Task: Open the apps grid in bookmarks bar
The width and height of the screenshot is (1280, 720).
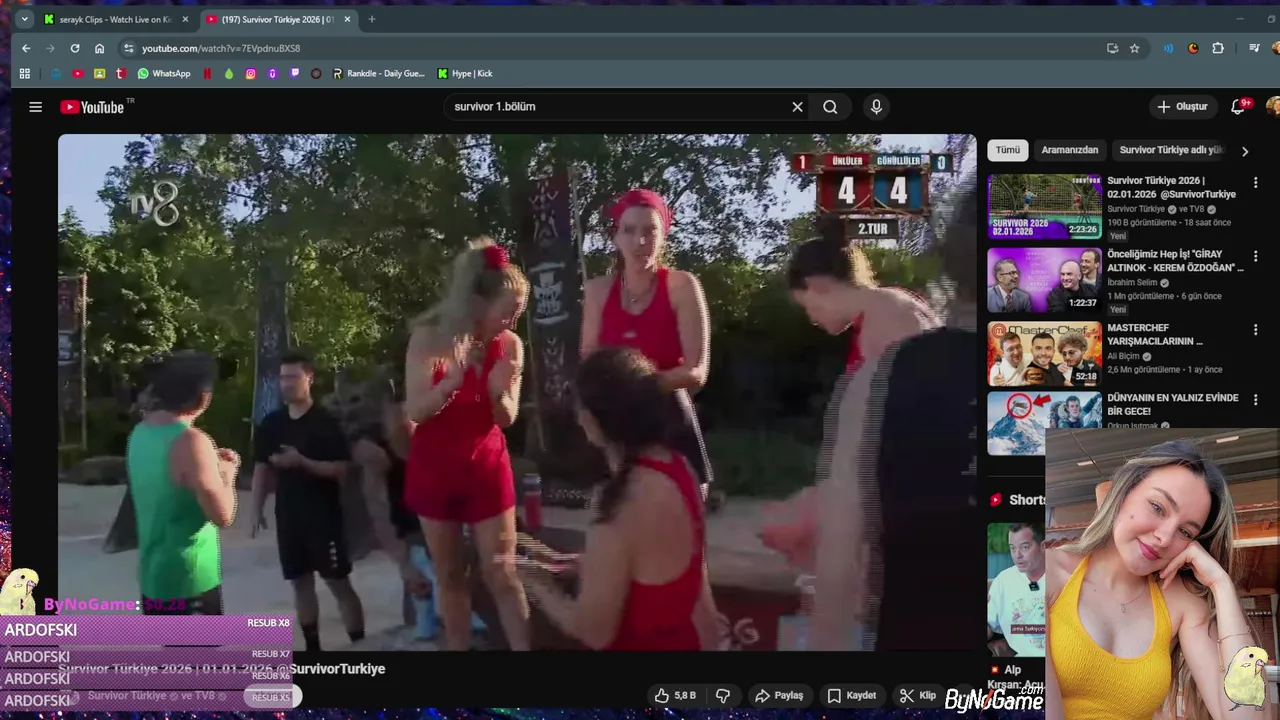Action: pyautogui.click(x=25, y=73)
